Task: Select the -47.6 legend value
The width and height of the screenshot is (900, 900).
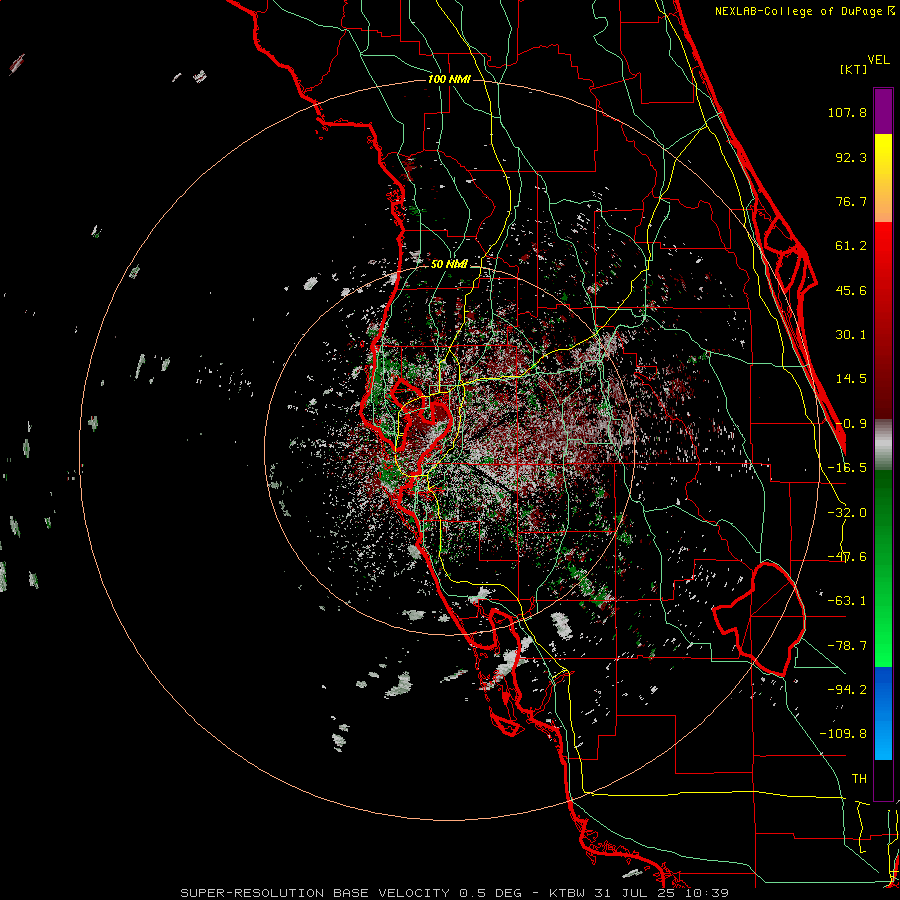Action: click(x=847, y=557)
